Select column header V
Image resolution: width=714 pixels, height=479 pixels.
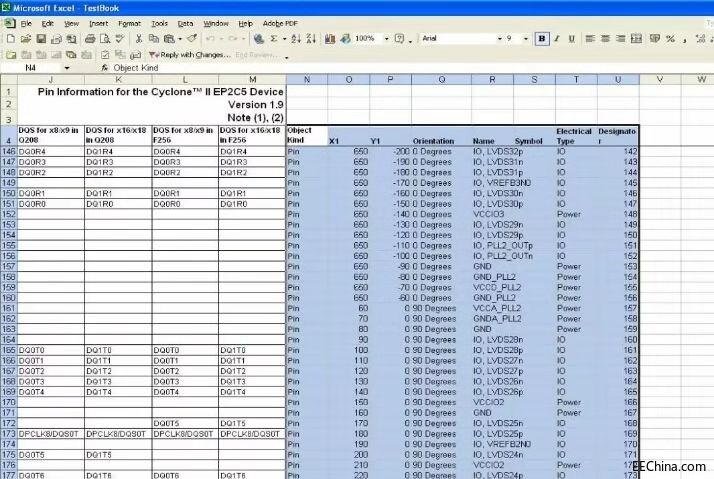pyautogui.click(x=660, y=80)
